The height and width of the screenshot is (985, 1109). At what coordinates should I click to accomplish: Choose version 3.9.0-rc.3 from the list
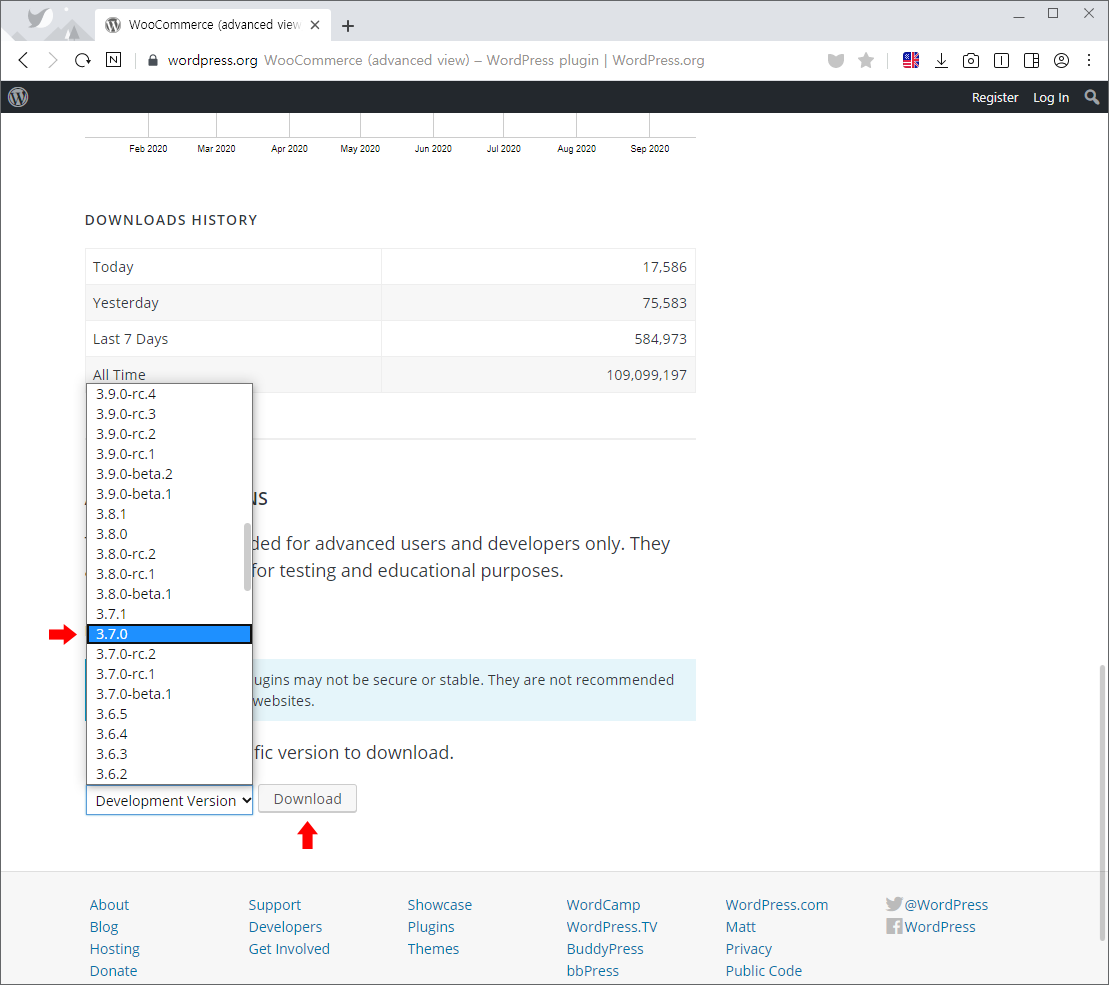169,414
